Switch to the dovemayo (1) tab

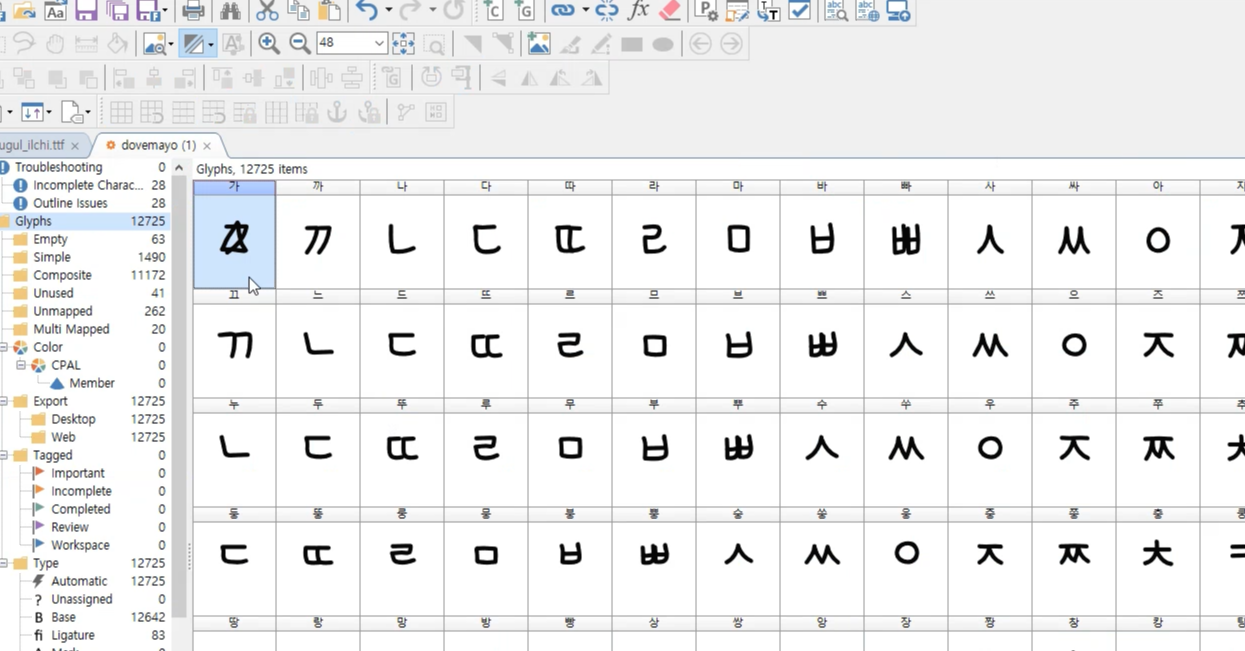[158, 145]
